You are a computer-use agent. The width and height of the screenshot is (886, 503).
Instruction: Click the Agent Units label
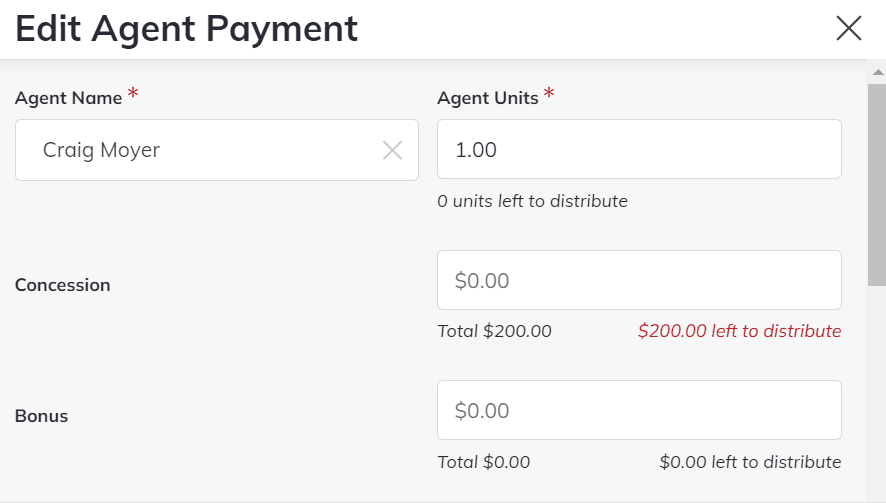click(x=488, y=98)
